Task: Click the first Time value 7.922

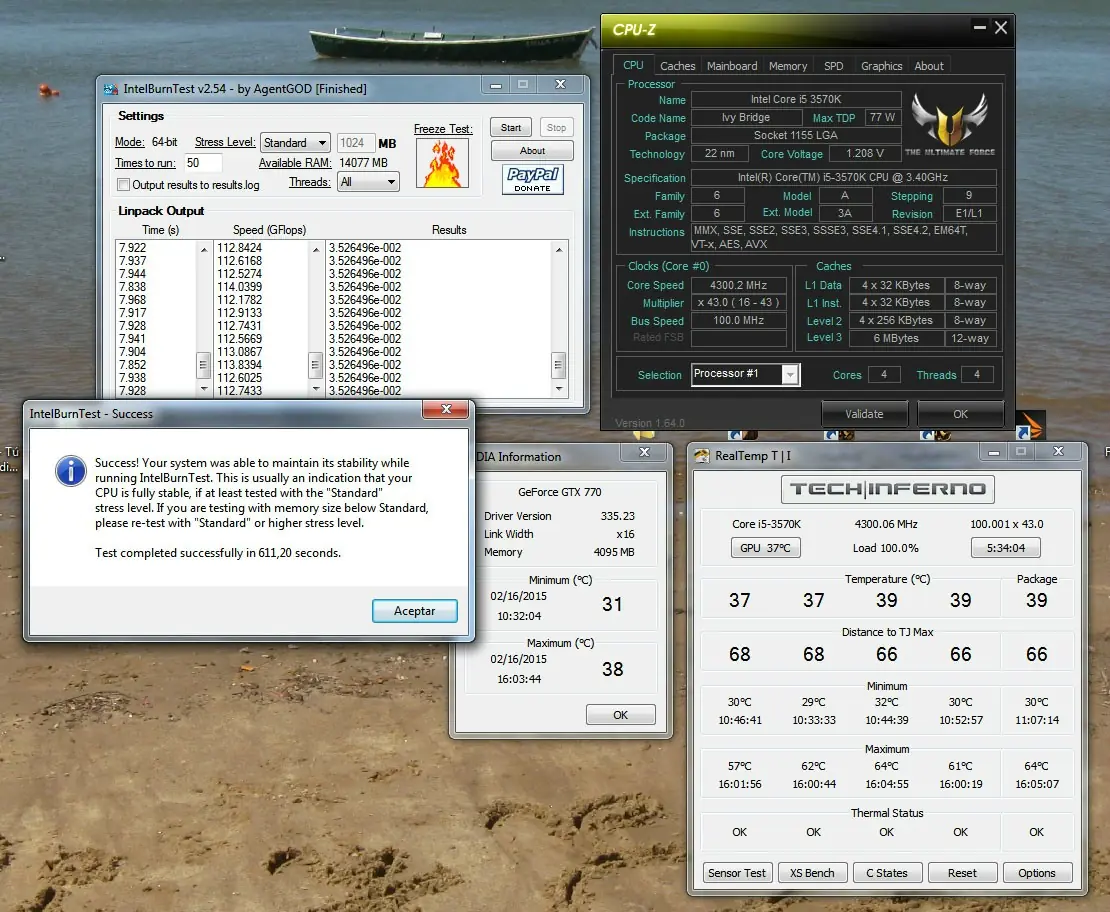Action: [132, 248]
